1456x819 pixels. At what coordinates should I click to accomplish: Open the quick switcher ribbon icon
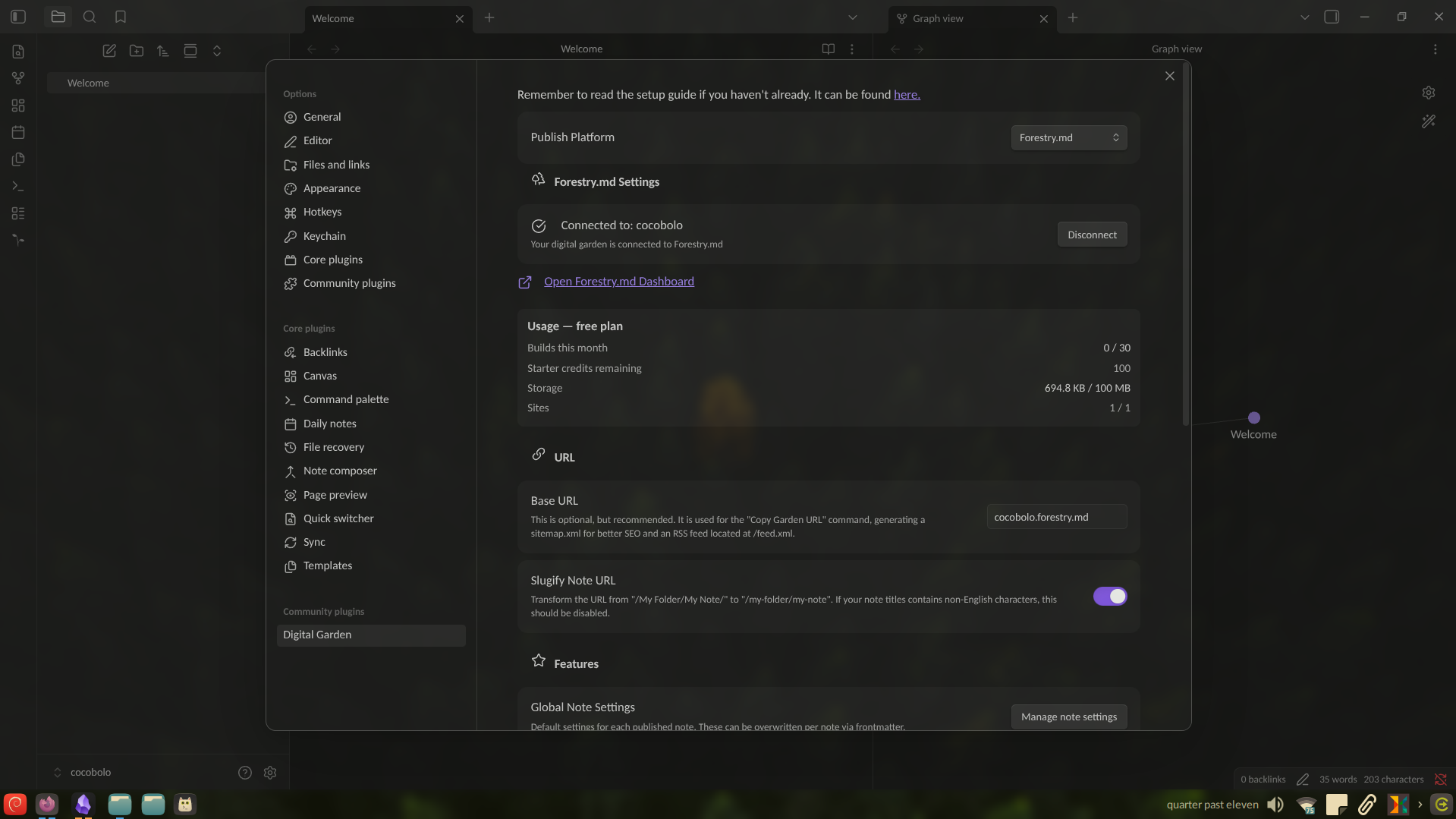pos(18,52)
